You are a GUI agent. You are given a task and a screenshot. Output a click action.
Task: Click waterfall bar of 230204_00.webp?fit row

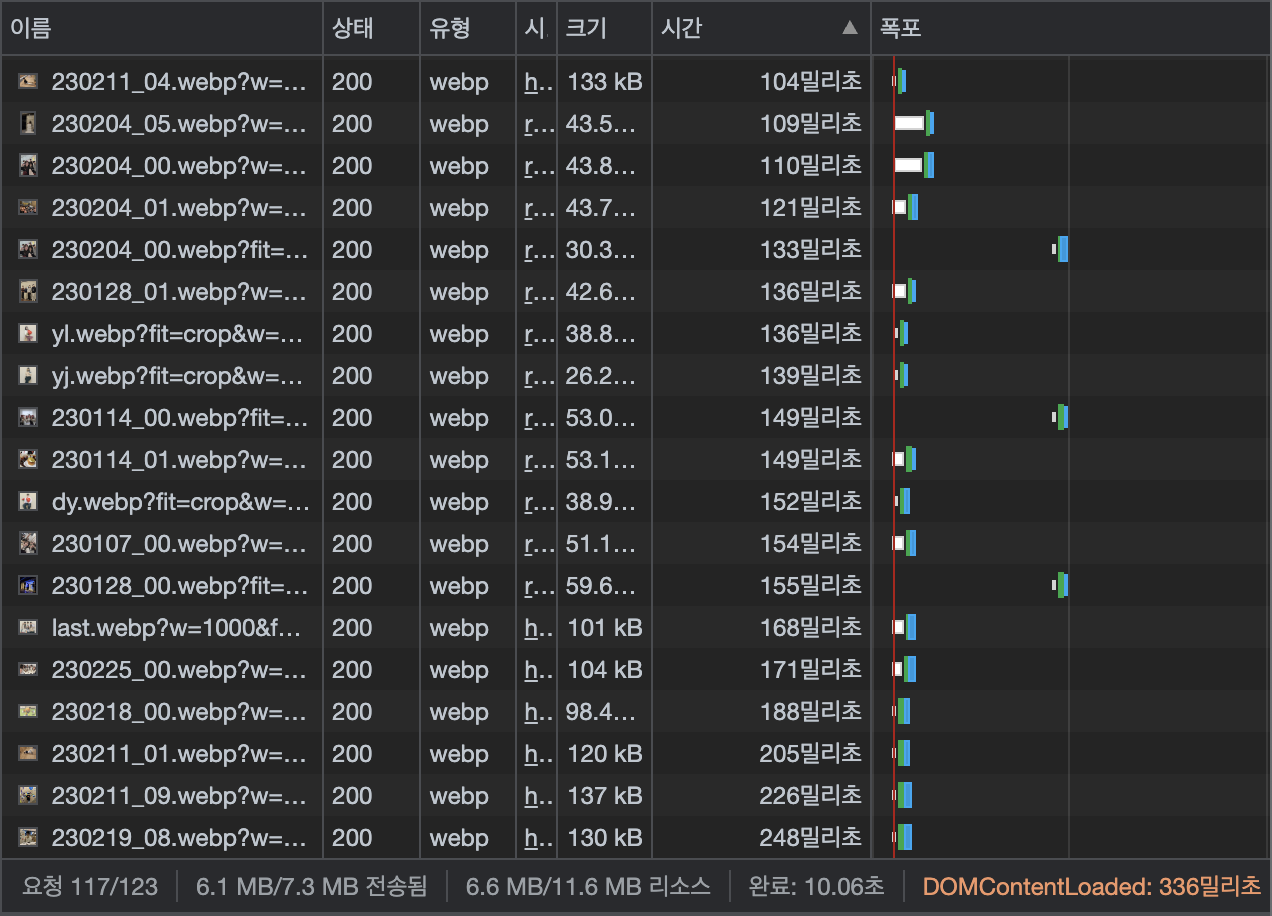(1061, 250)
